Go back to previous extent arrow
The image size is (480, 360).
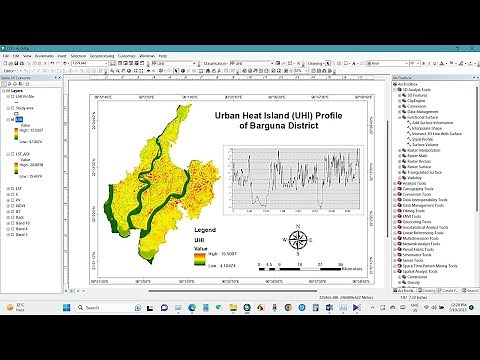[x=149, y=71]
